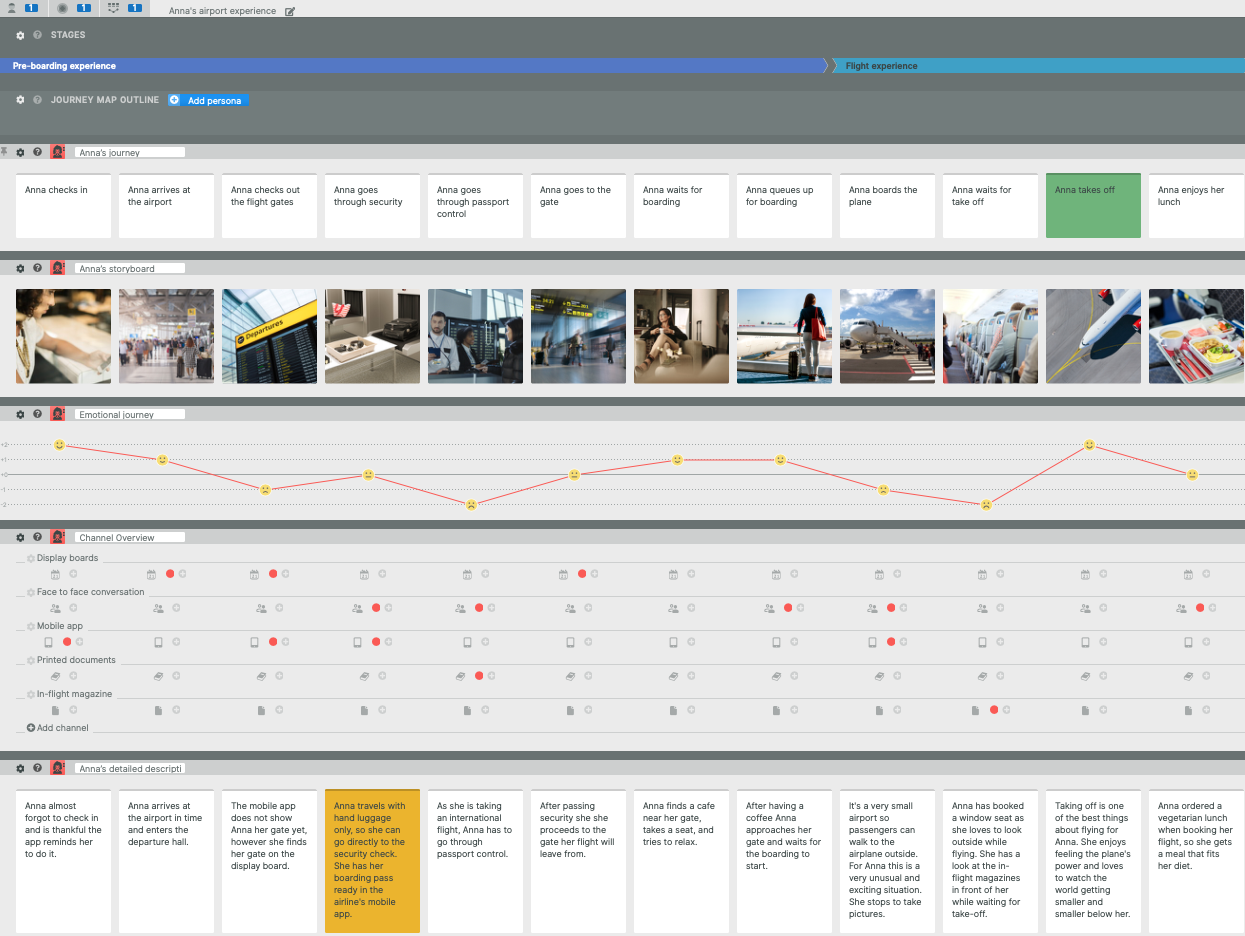Open the persona counter tab in top bar
1245x936 pixels.
coord(24,8)
